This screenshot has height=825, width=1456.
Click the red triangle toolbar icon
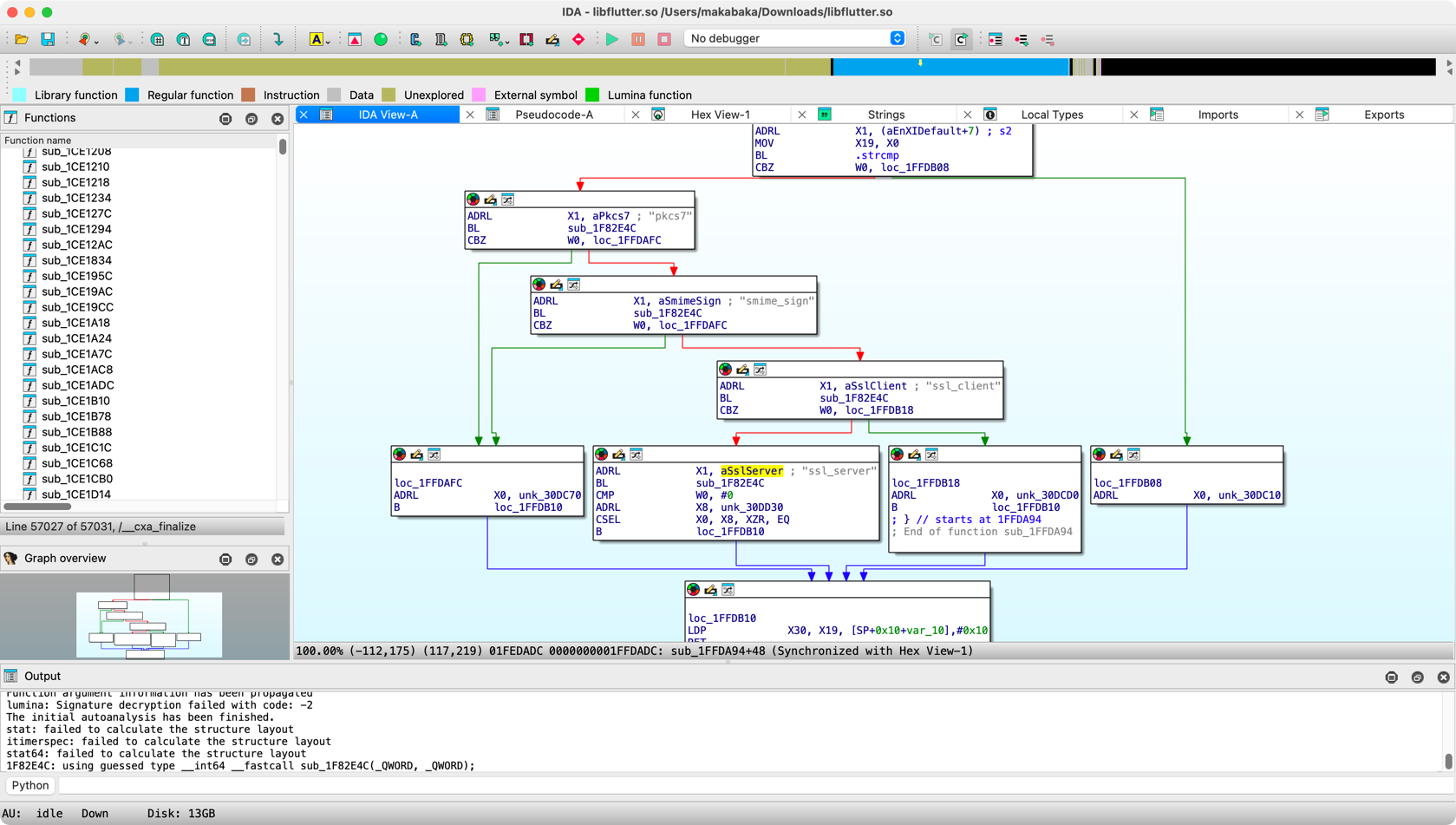[x=355, y=39]
